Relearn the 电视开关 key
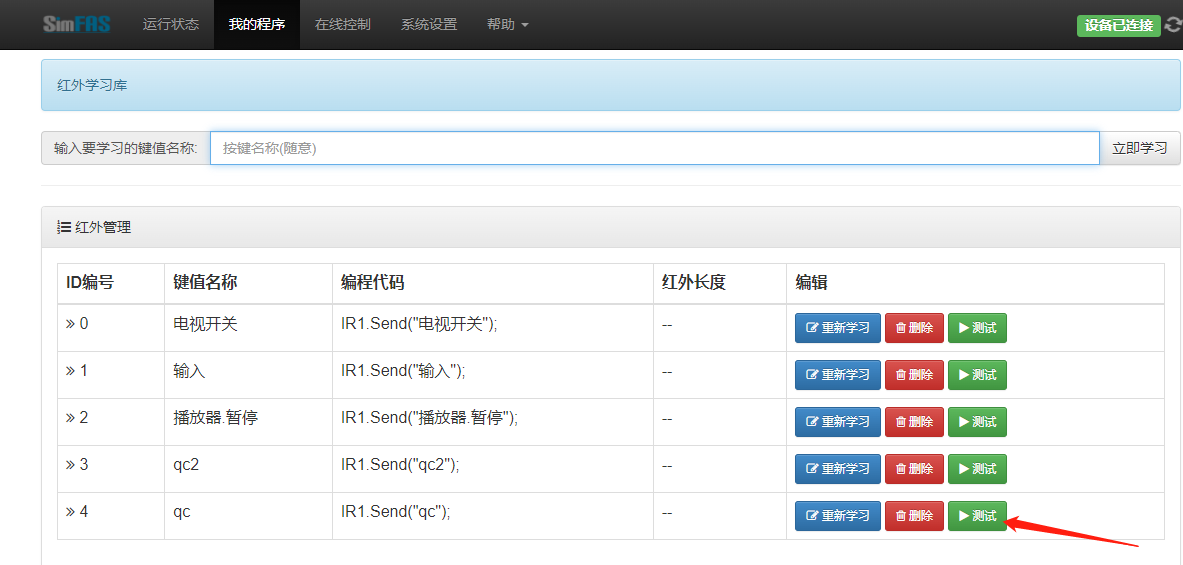 pyautogui.click(x=837, y=328)
